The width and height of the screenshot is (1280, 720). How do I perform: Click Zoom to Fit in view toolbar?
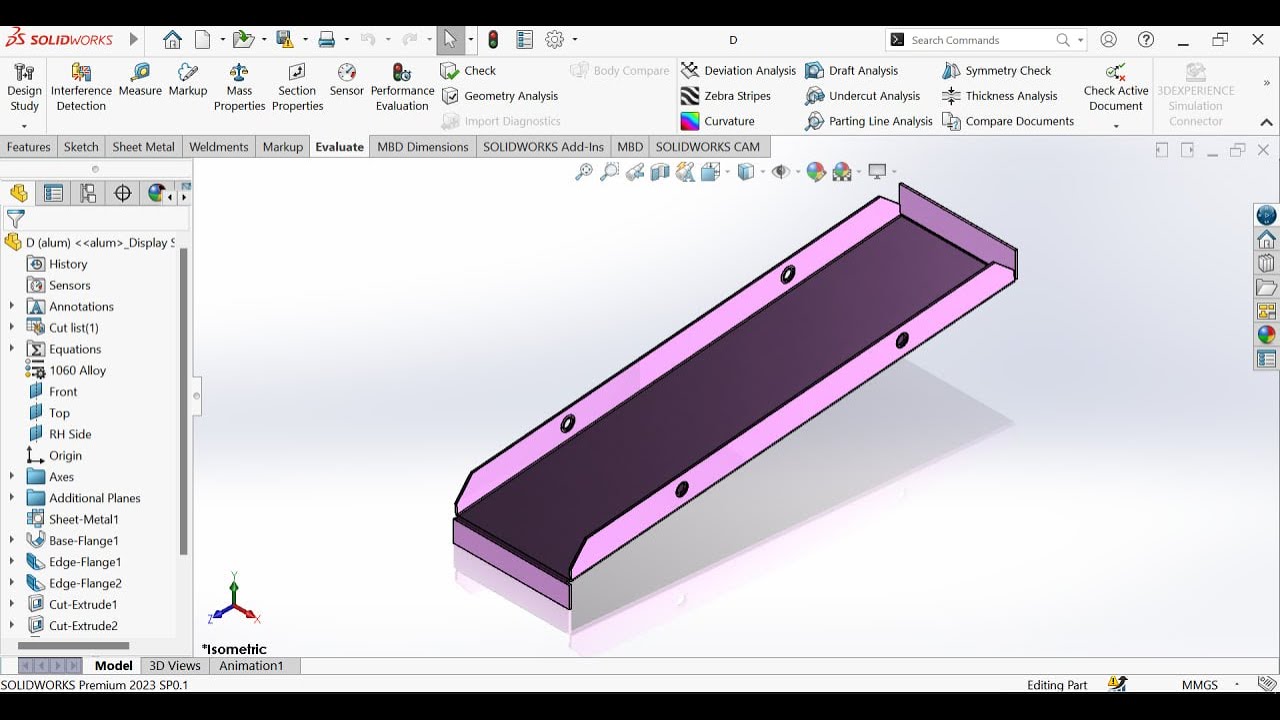(x=584, y=172)
